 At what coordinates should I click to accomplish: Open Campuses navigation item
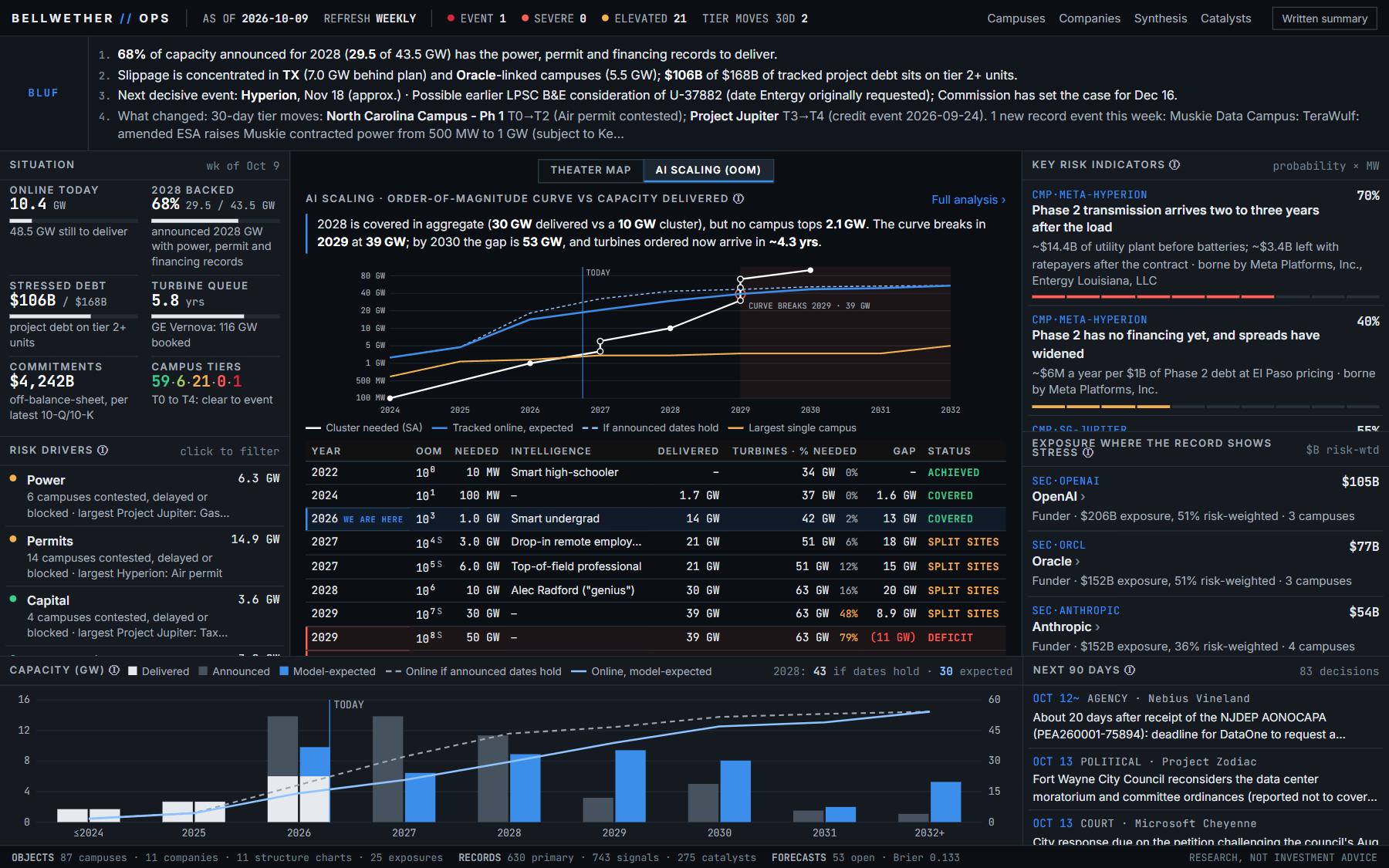coord(1016,19)
